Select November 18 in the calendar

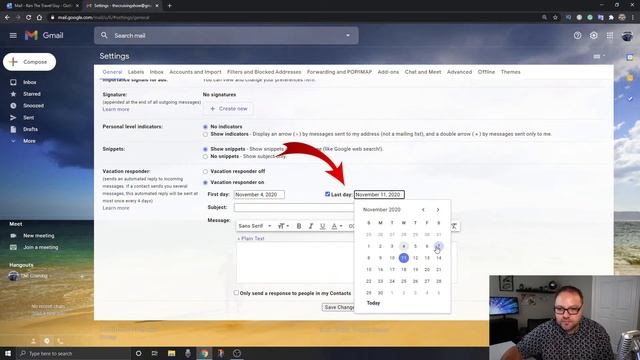point(404,270)
